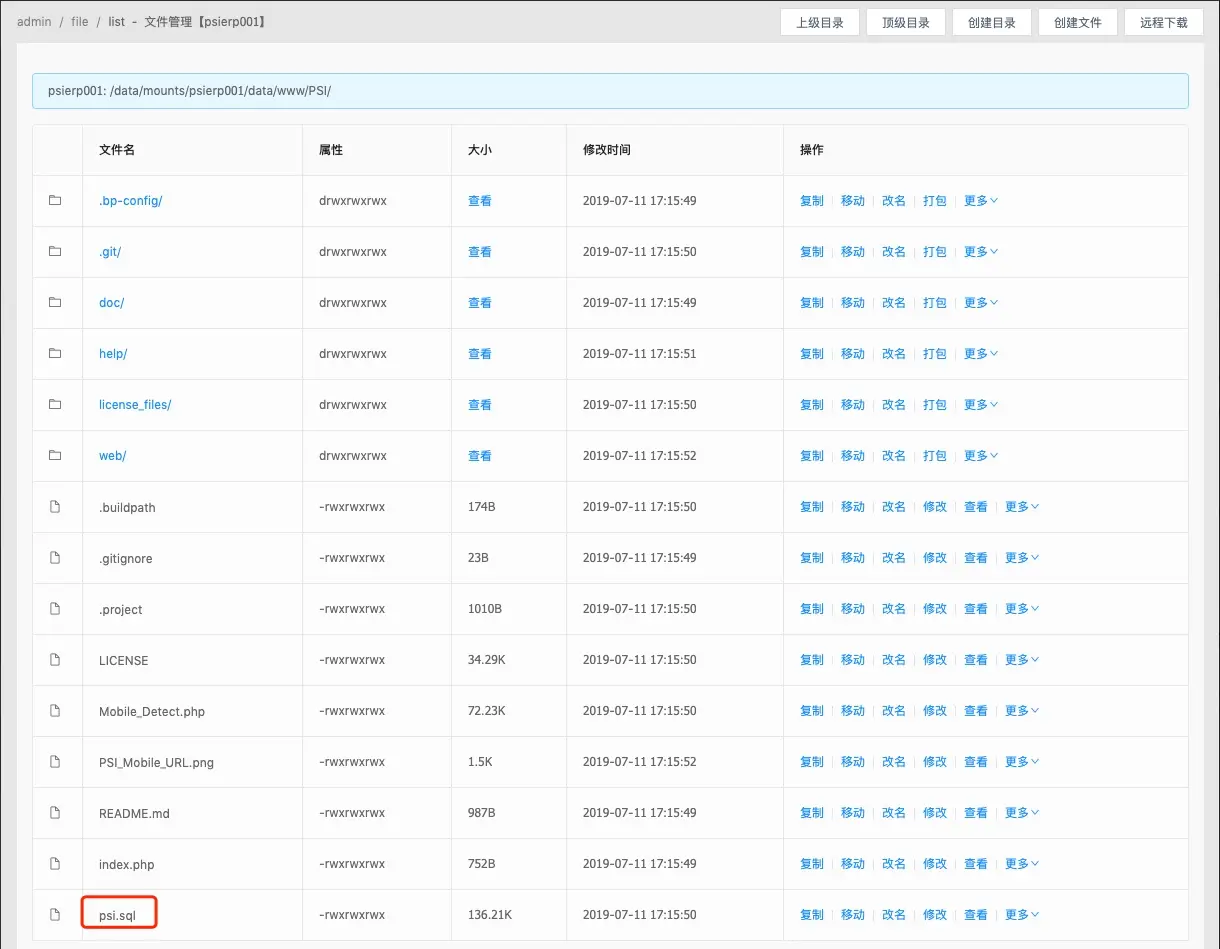The image size is (1220, 949).
Task: Open the doc/ folder link
Action: click(x=112, y=302)
